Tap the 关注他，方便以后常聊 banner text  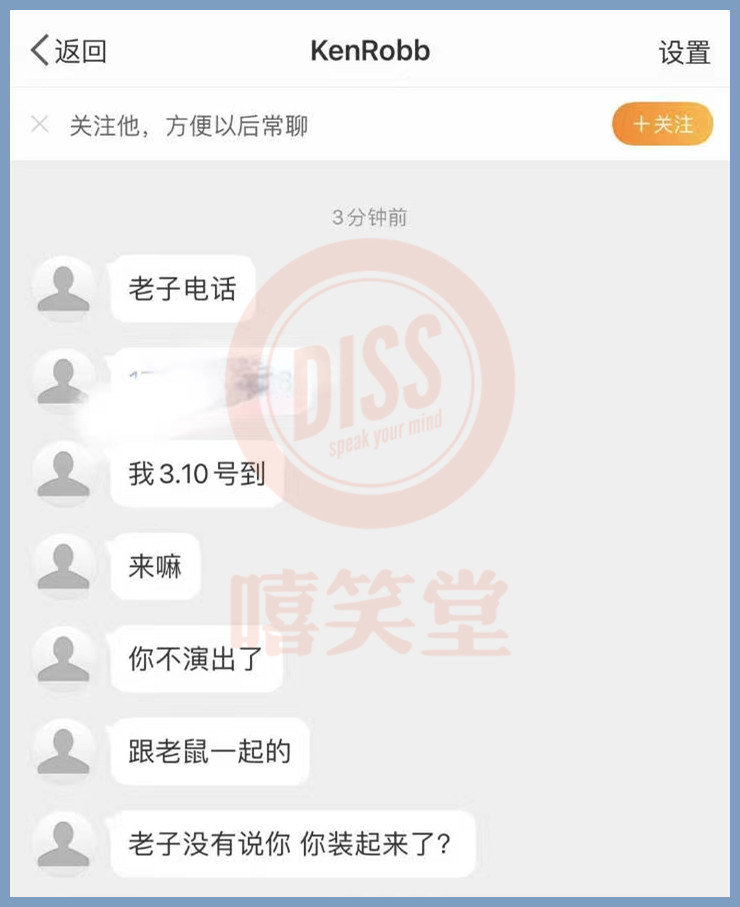(x=189, y=125)
